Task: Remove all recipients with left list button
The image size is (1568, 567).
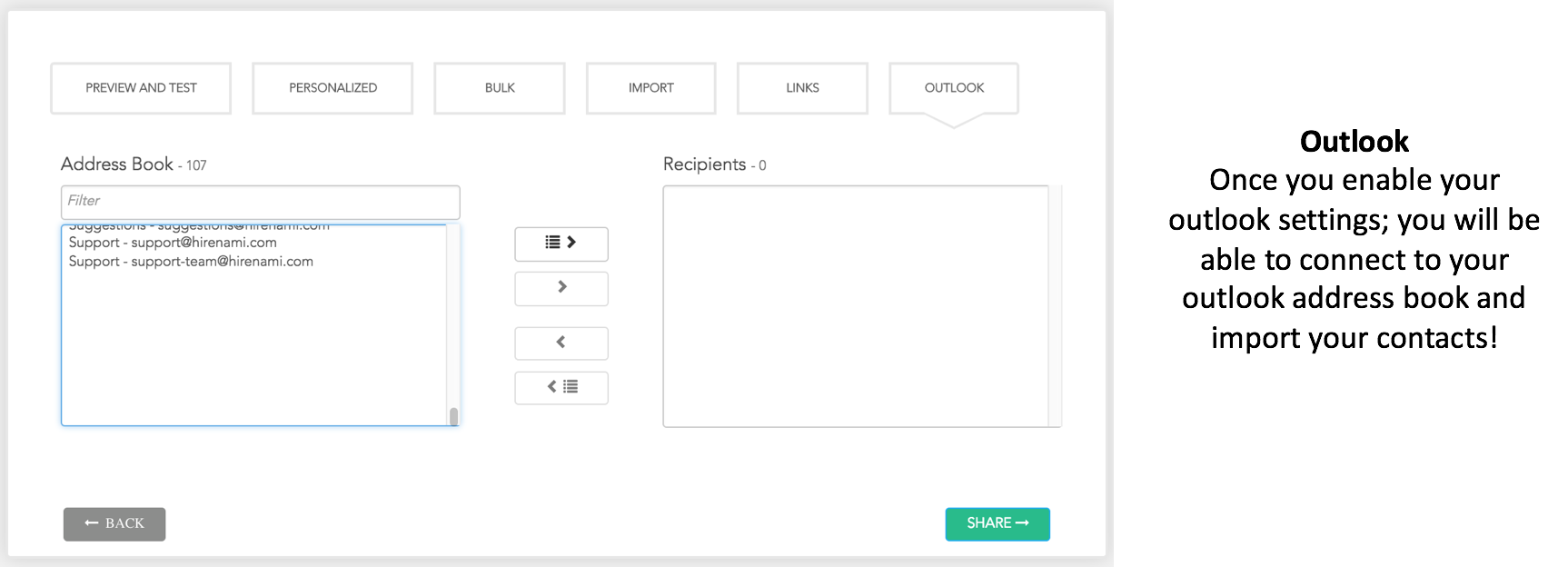Action: pyautogui.click(x=561, y=388)
